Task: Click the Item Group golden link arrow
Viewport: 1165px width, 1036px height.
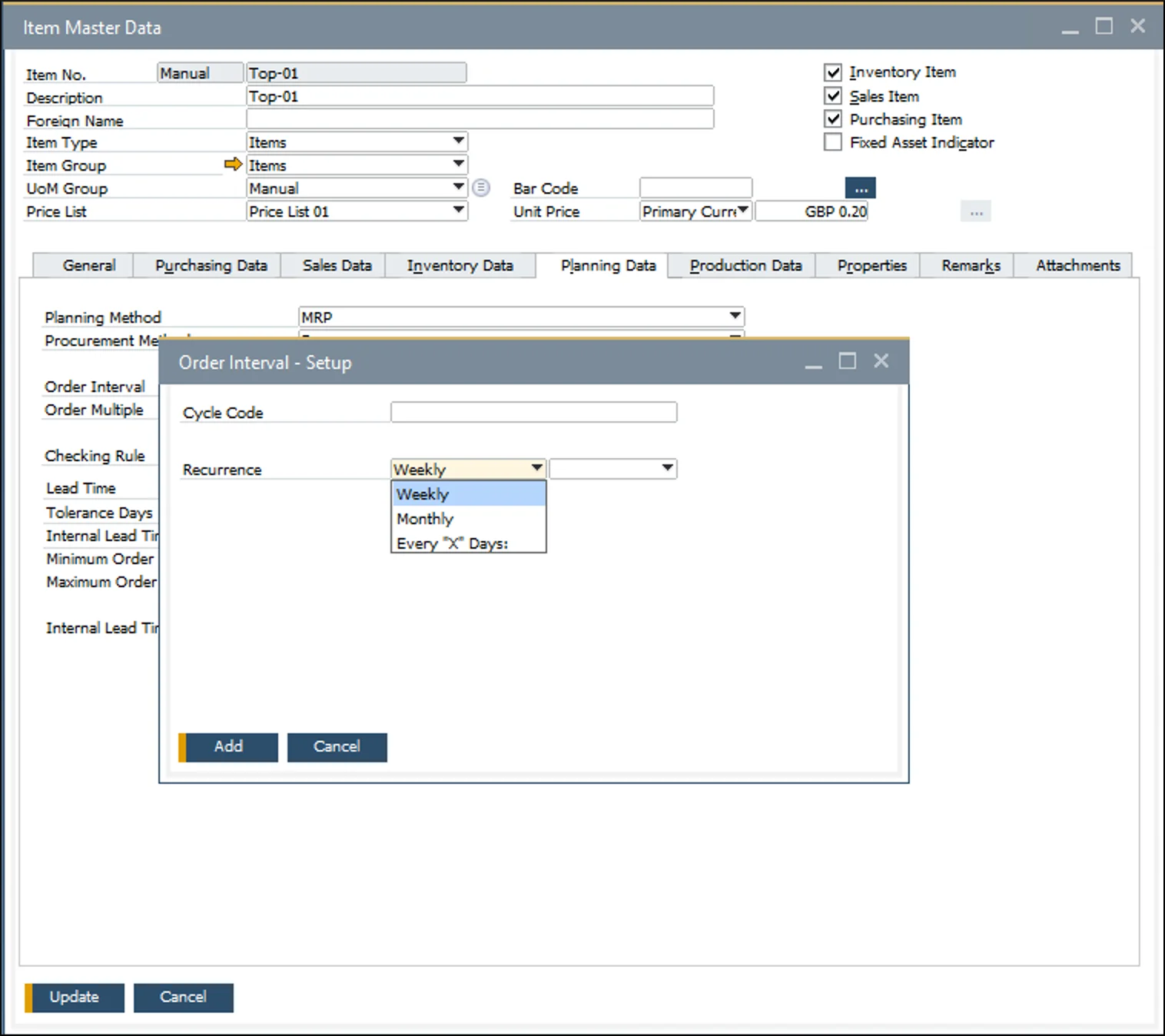Action: (233, 164)
